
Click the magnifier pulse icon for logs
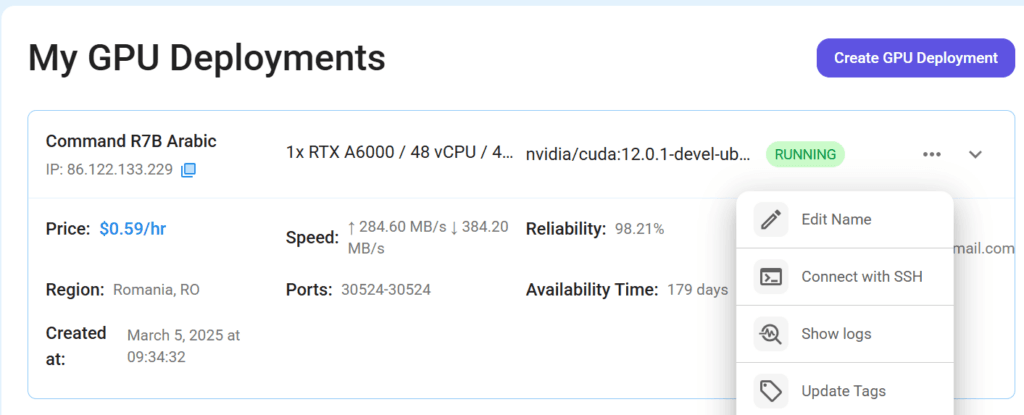(771, 334)
